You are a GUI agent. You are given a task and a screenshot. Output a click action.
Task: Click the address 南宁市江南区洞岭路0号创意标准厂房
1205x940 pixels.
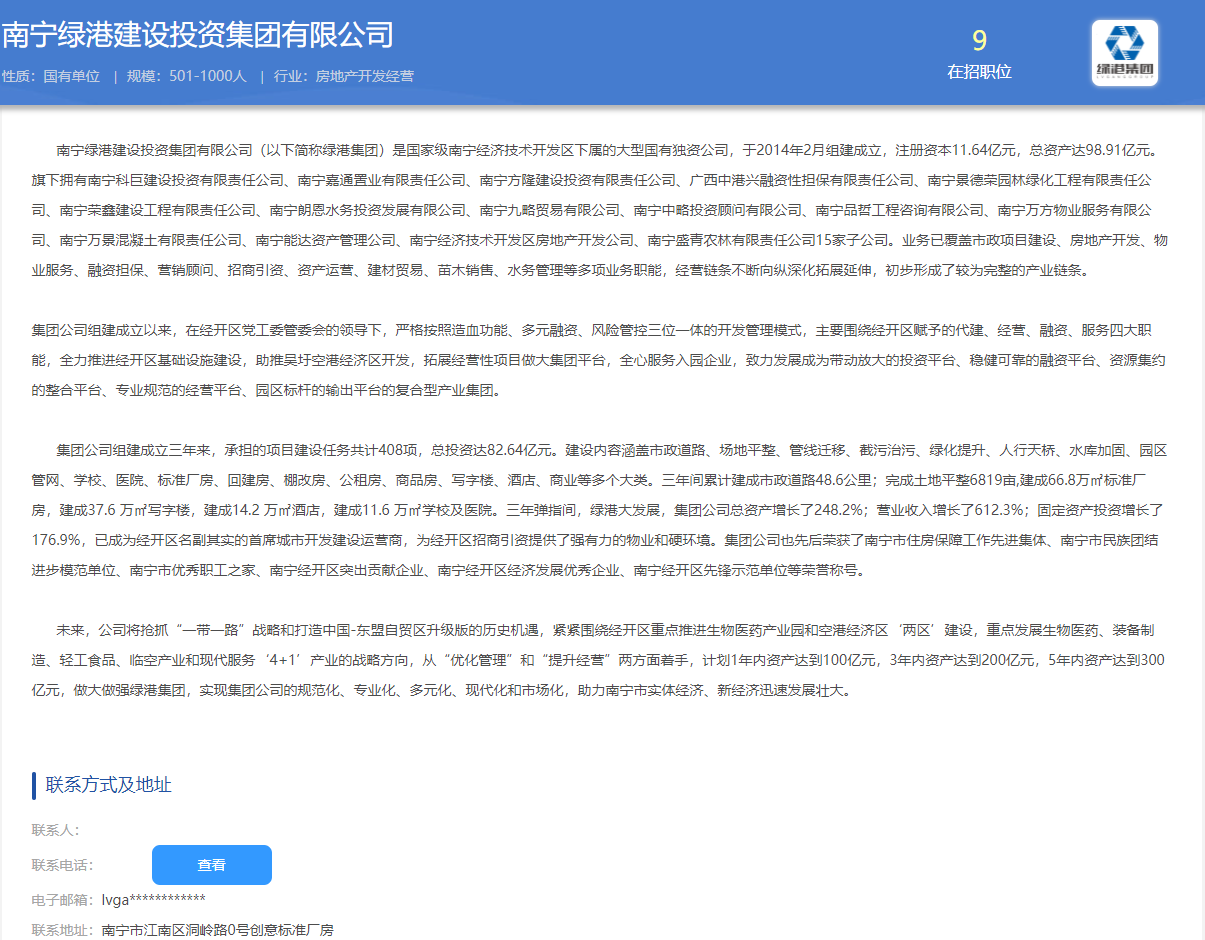tap(217, 930)
